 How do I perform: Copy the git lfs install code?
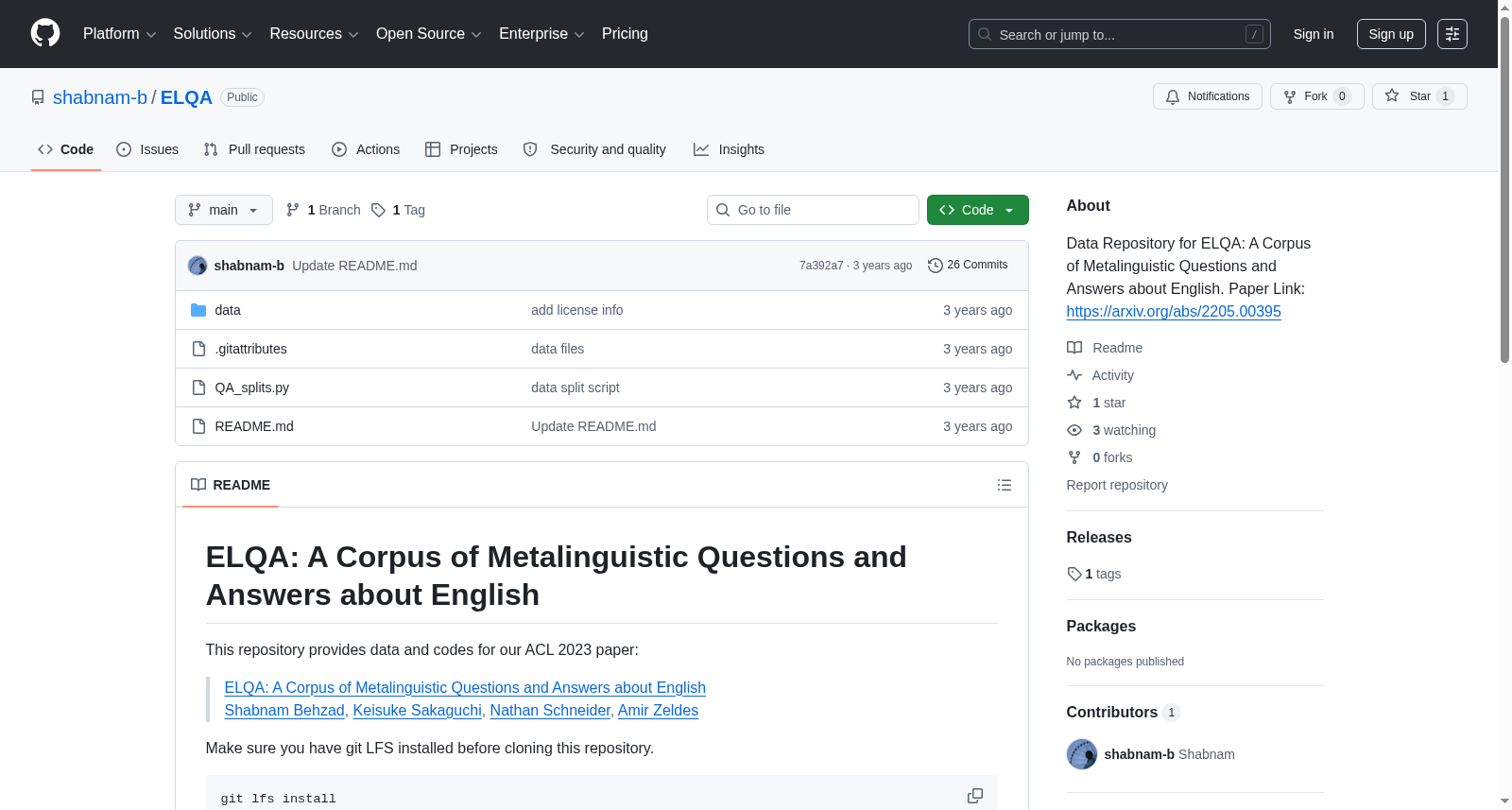click(x=975, y=797)
